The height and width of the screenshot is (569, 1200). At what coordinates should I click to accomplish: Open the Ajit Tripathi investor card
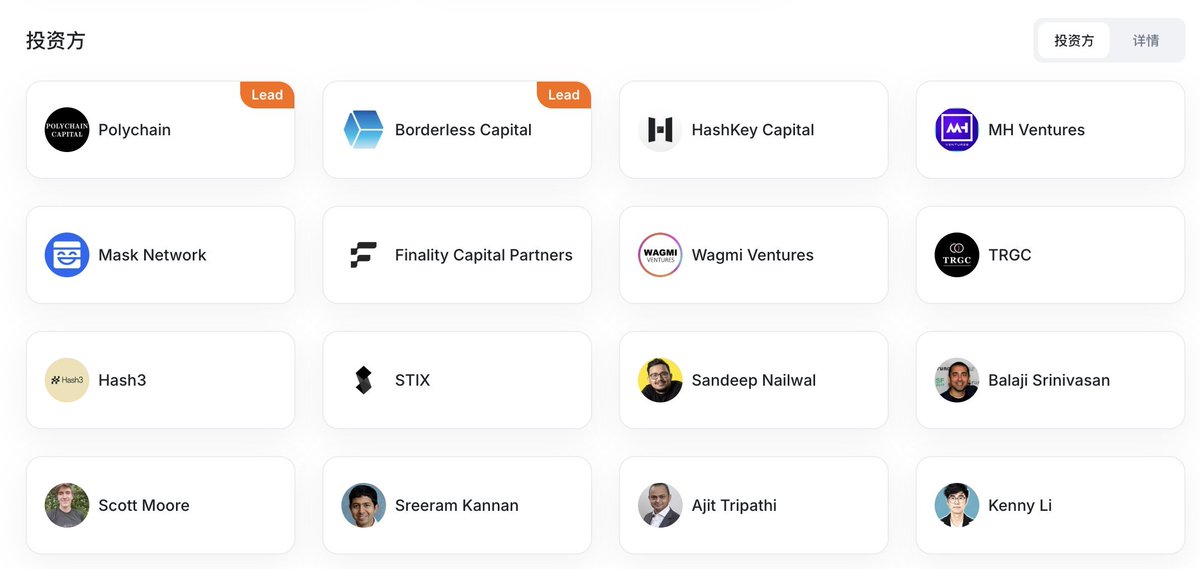click(754, 505)
